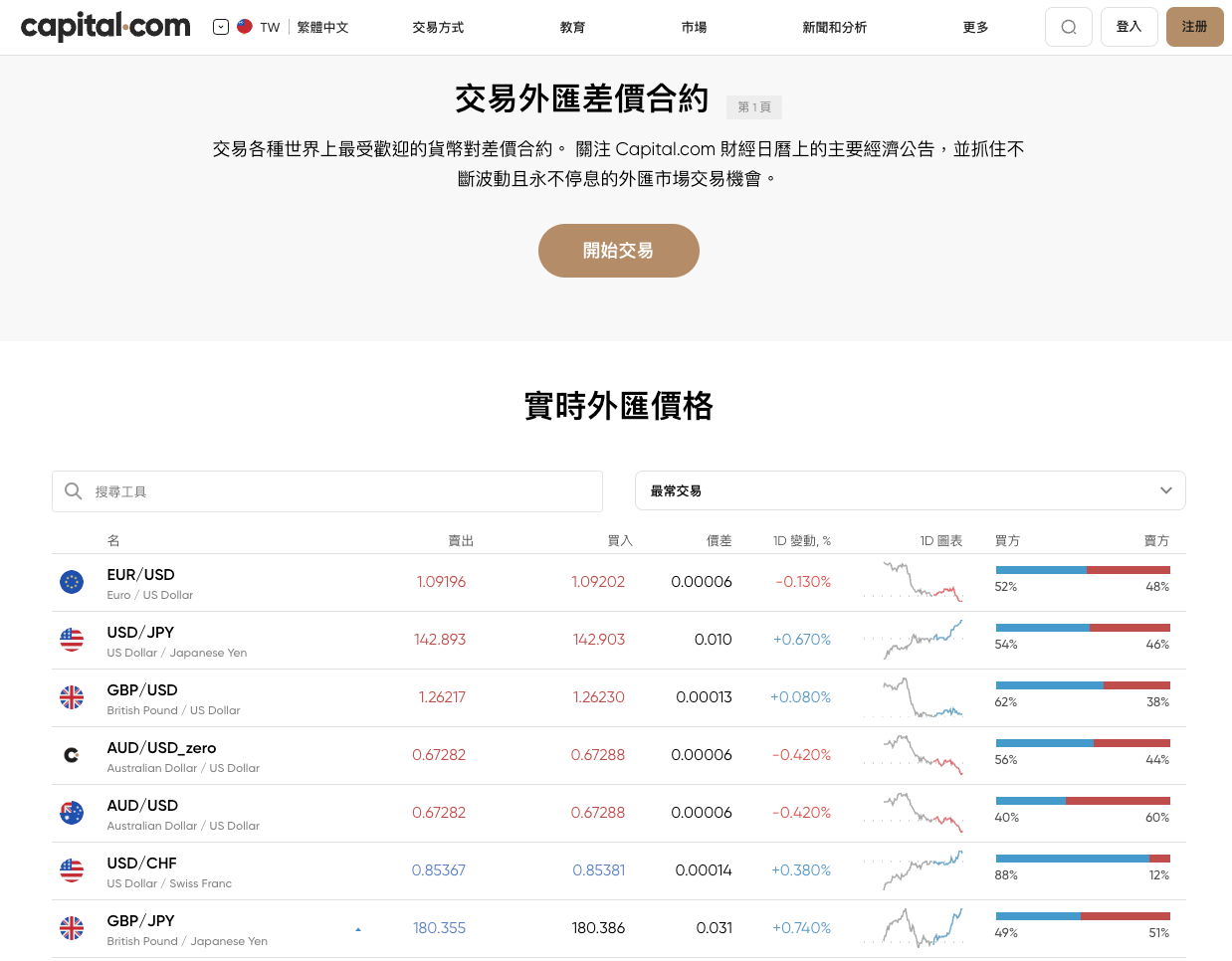Screen dimensions: 1232x961
Task: Open the AUD/USD_zero 1D mini chart
Action: click(914, 755)
